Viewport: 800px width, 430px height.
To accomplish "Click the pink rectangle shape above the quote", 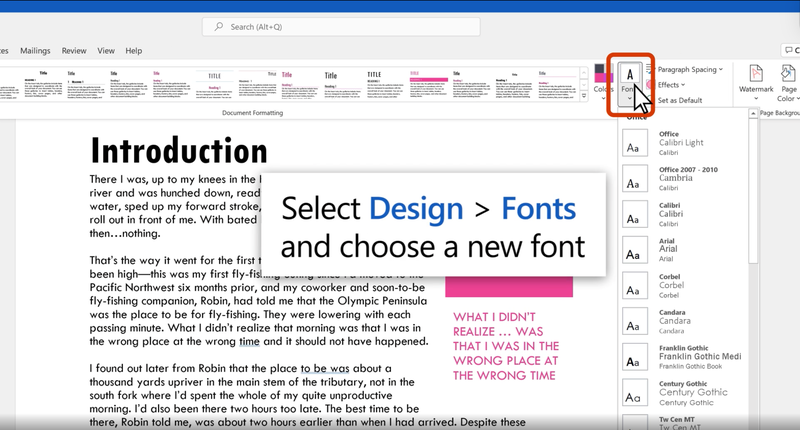I will point(509,287).
